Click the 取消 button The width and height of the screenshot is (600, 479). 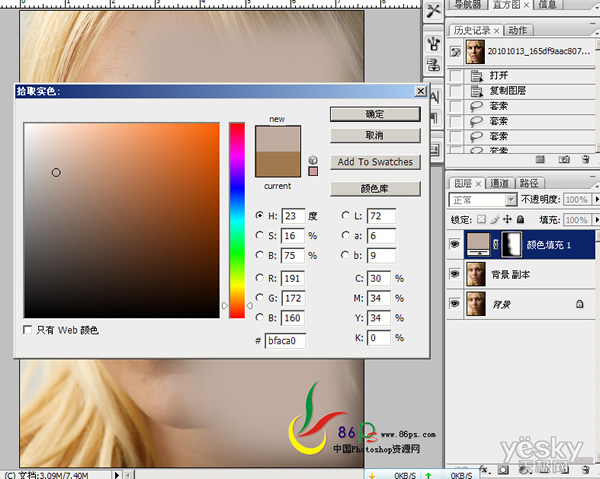(375, 135)
